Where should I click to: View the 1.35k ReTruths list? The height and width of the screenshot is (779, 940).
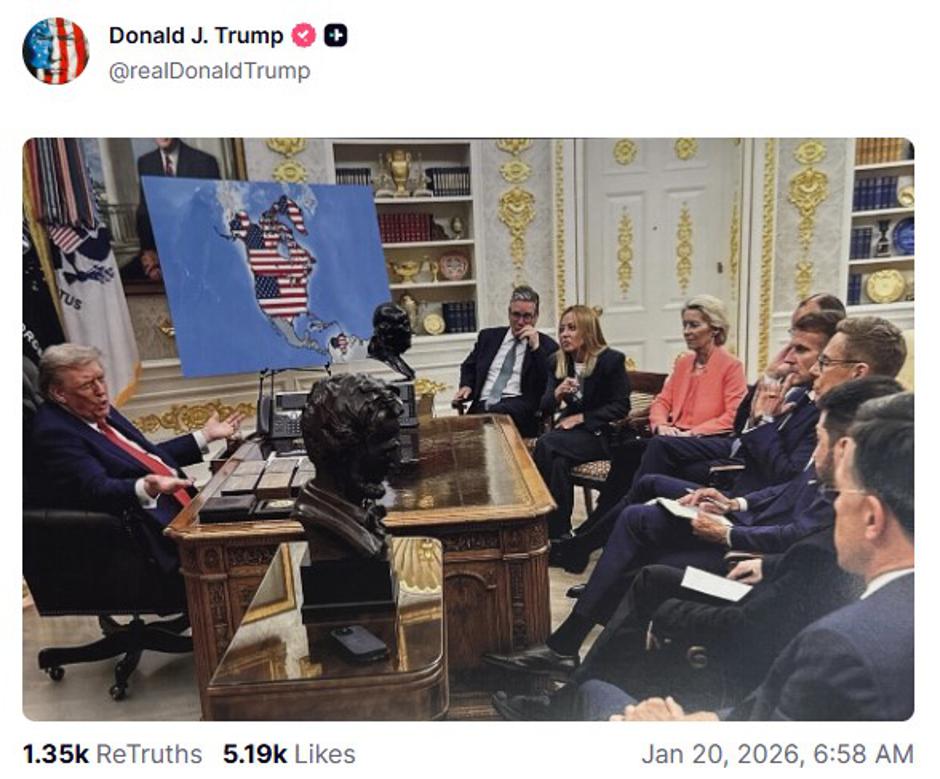[112, 754]
